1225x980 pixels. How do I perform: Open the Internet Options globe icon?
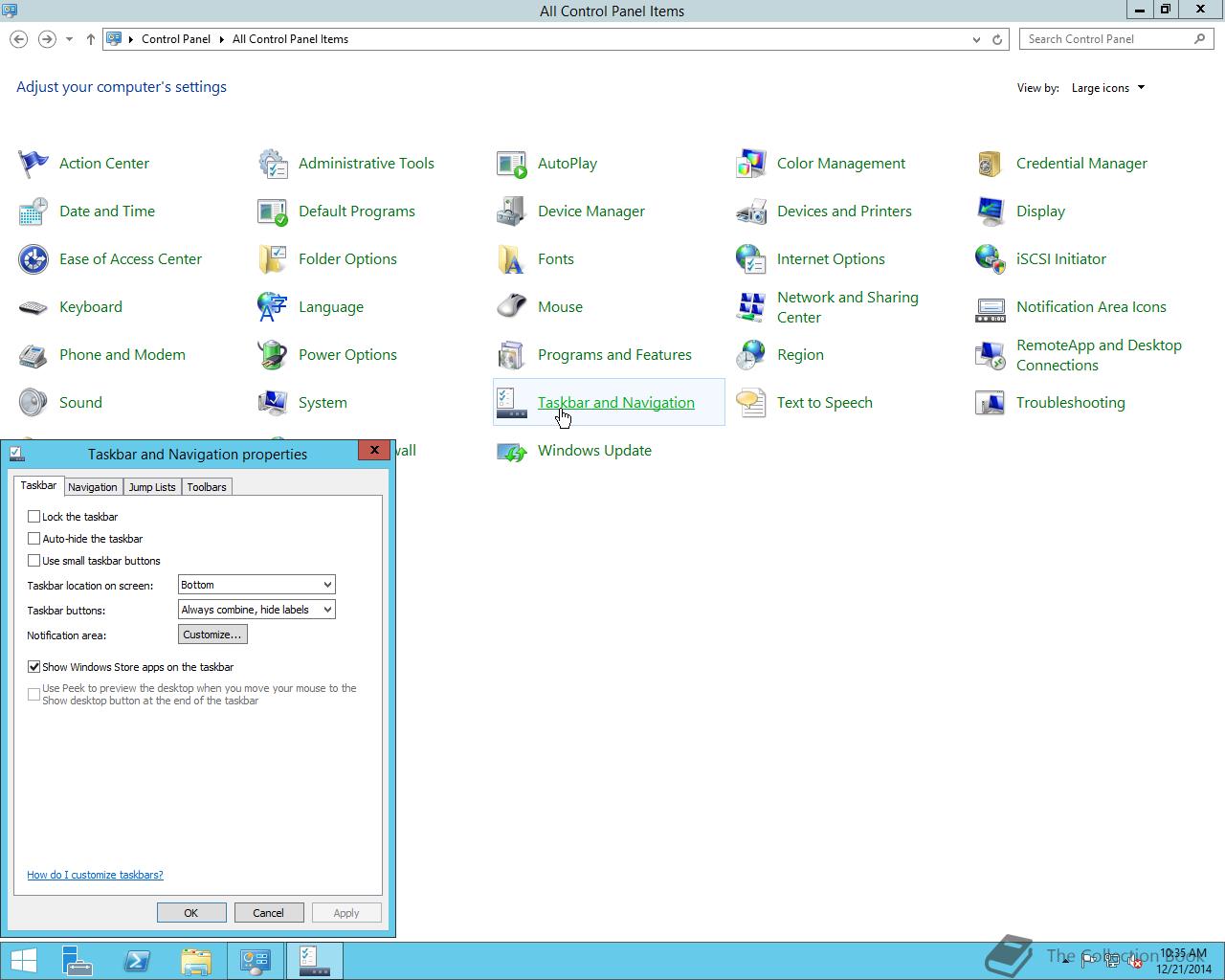pos(751,259)
